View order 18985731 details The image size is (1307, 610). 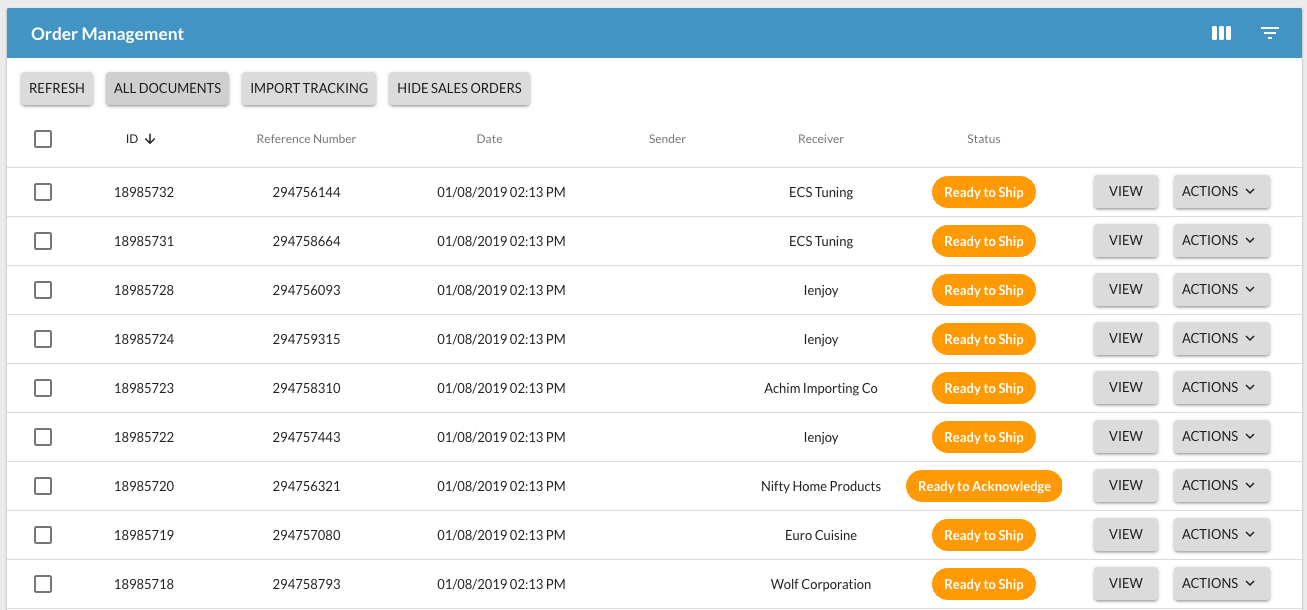1125,241
